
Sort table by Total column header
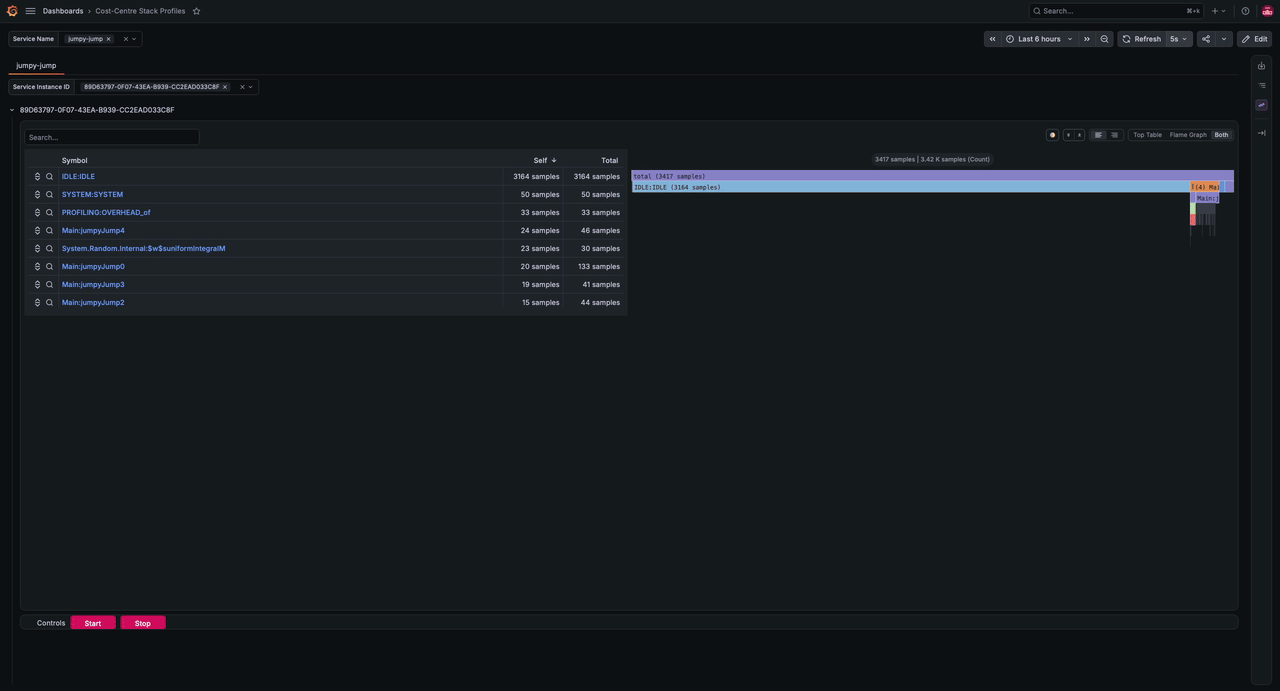pos(609,160)
